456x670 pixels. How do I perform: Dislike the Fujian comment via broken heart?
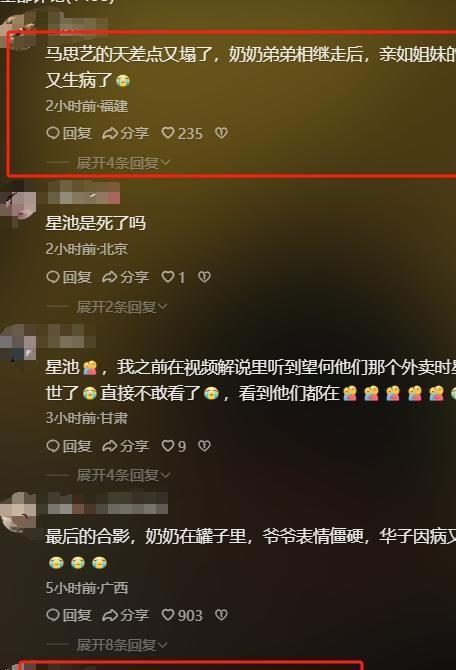221,133
